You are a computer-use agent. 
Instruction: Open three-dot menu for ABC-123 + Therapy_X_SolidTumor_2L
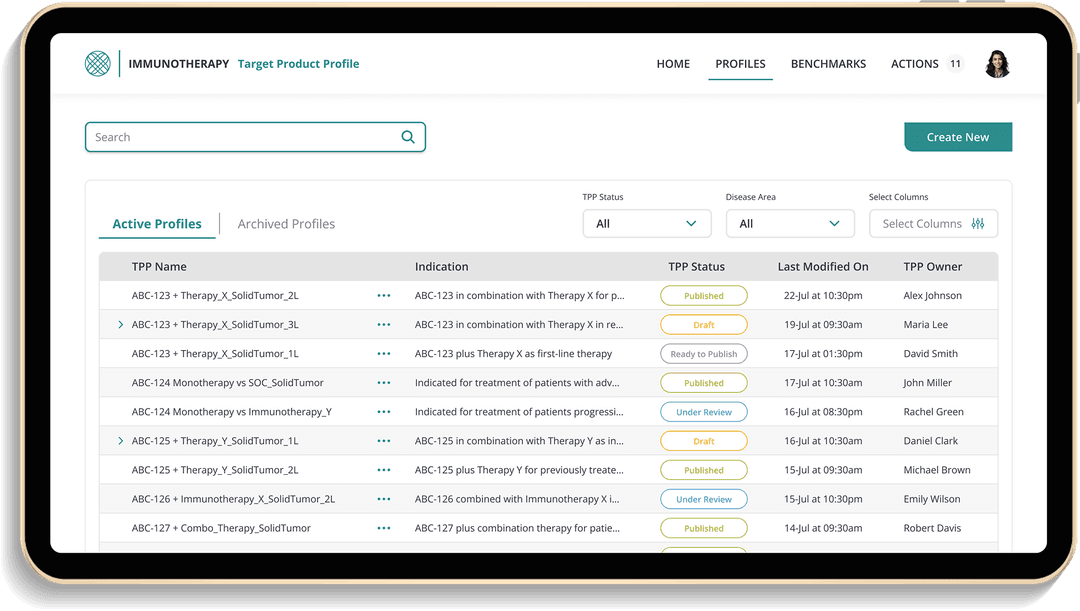click(384, 296)
